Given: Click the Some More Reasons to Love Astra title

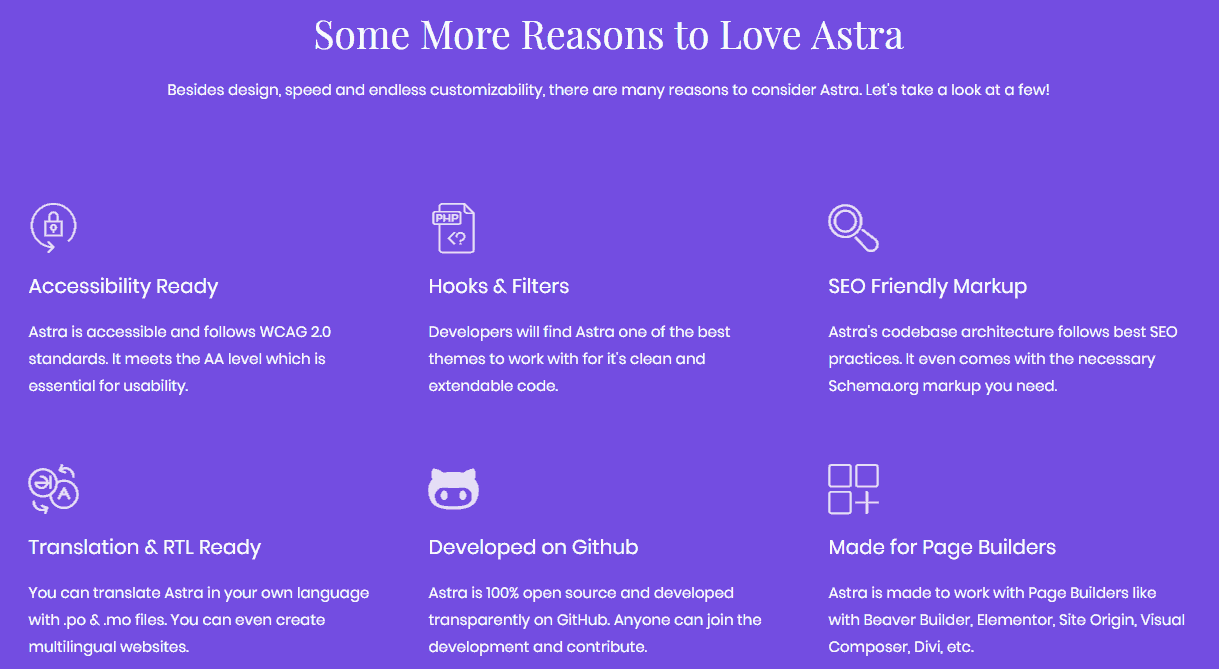Looking at the screenshot, I should point(608,35).
